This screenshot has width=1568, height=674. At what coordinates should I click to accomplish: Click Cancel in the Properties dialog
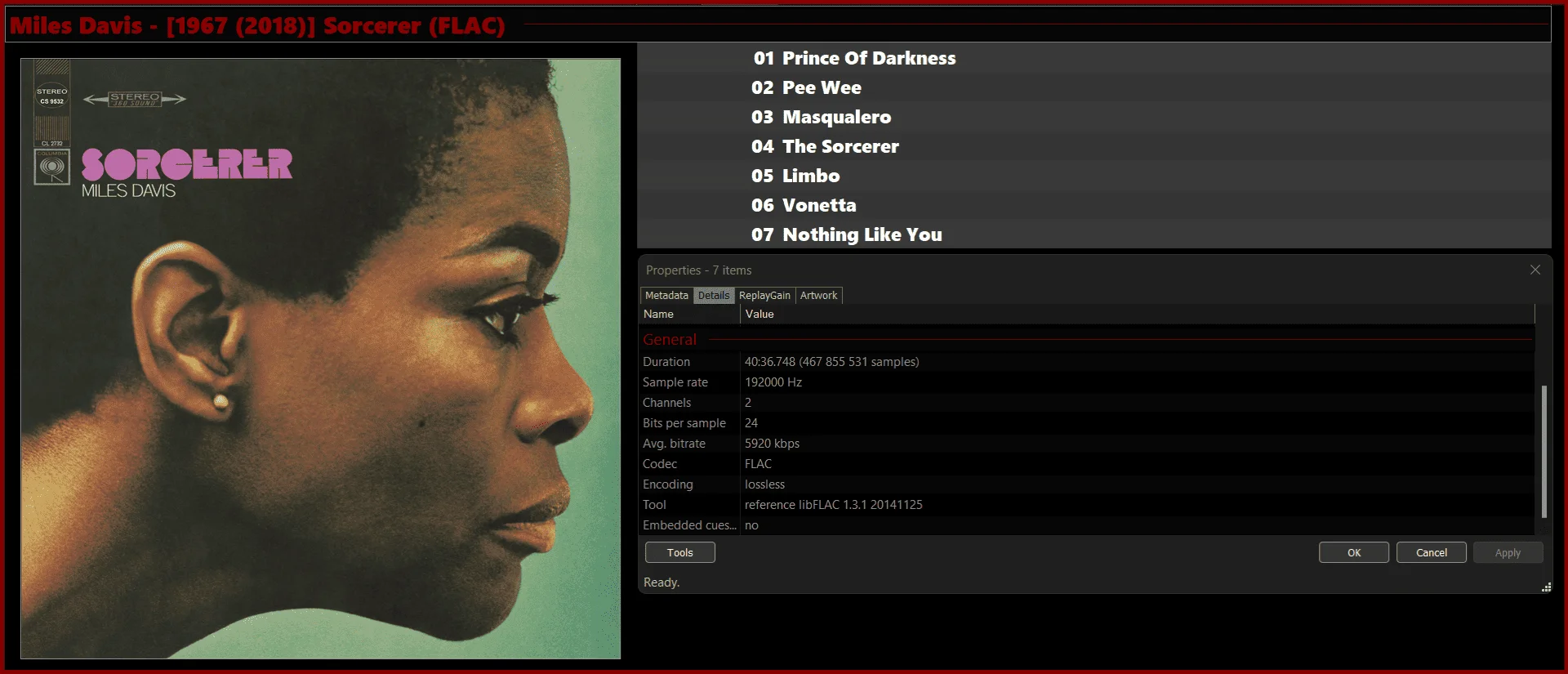click(1432, 552)
